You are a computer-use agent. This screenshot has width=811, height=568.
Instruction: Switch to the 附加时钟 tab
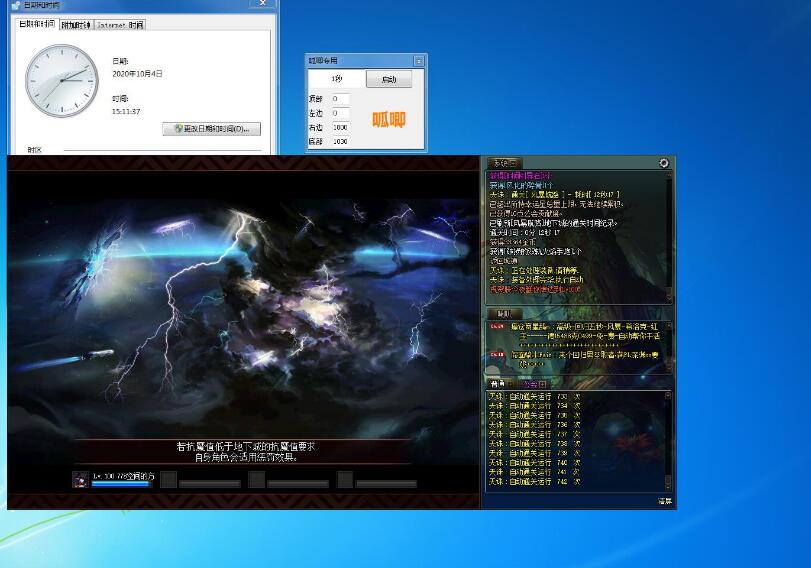tap(76, 25)
